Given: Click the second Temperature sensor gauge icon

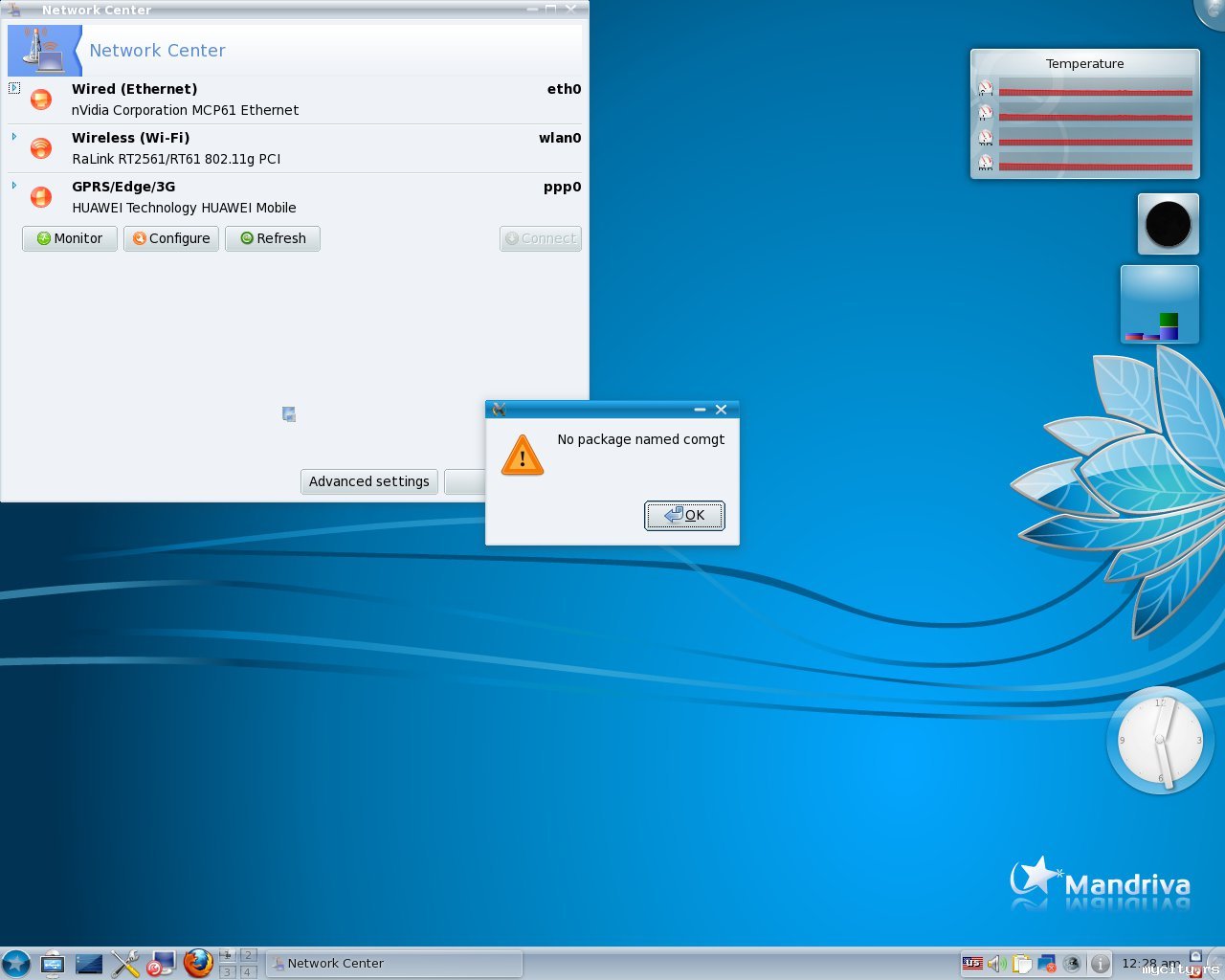Looking at the screenshot, I should tap(986, 113).
